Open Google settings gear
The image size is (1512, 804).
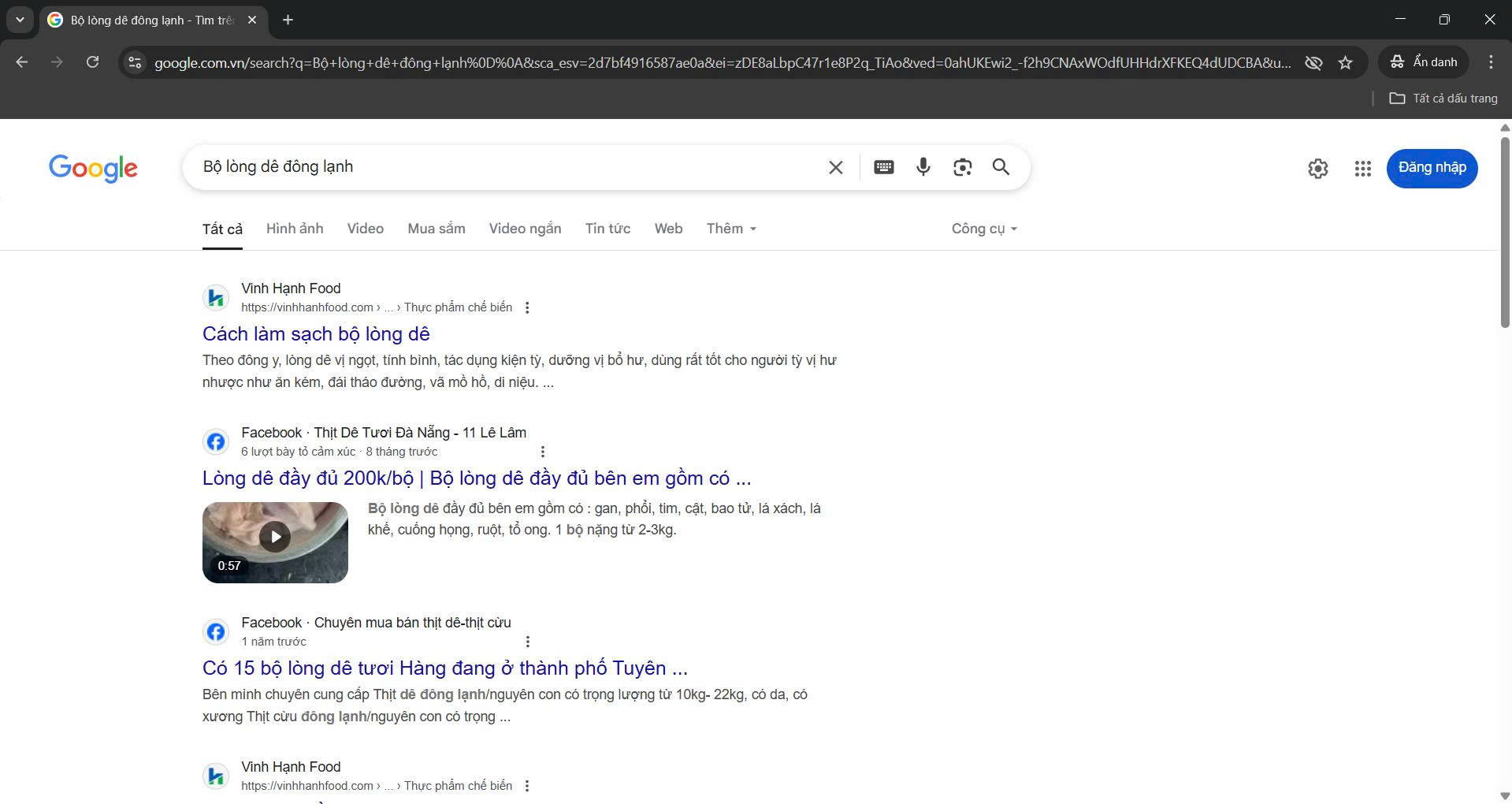1318,168
